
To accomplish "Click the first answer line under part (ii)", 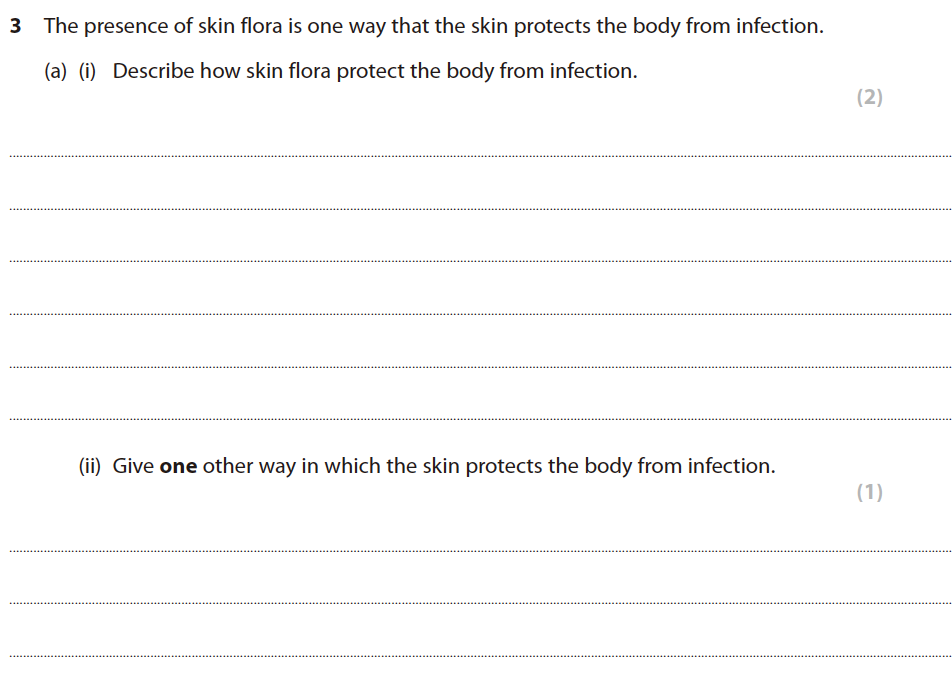I will click(480, 550).
